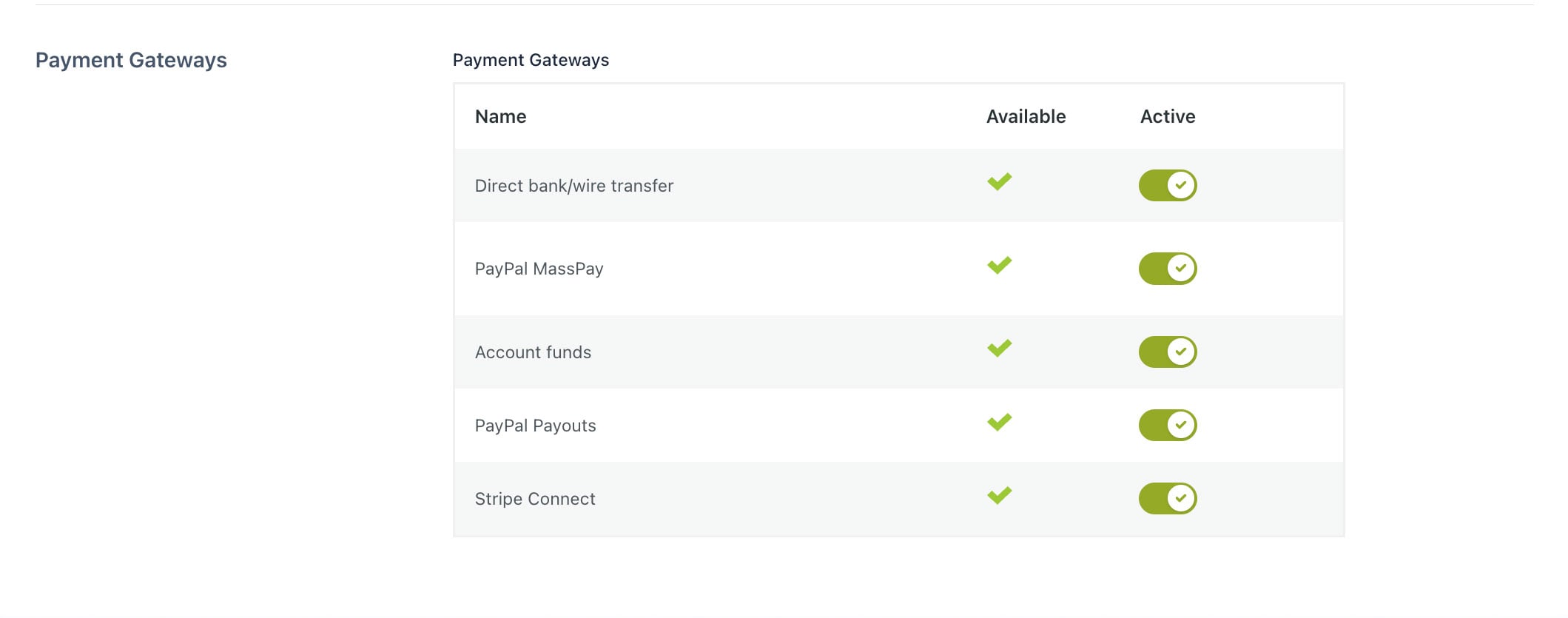
Task: Click the PayPal Payouts availability check icon
Action: tap(999, 422)
